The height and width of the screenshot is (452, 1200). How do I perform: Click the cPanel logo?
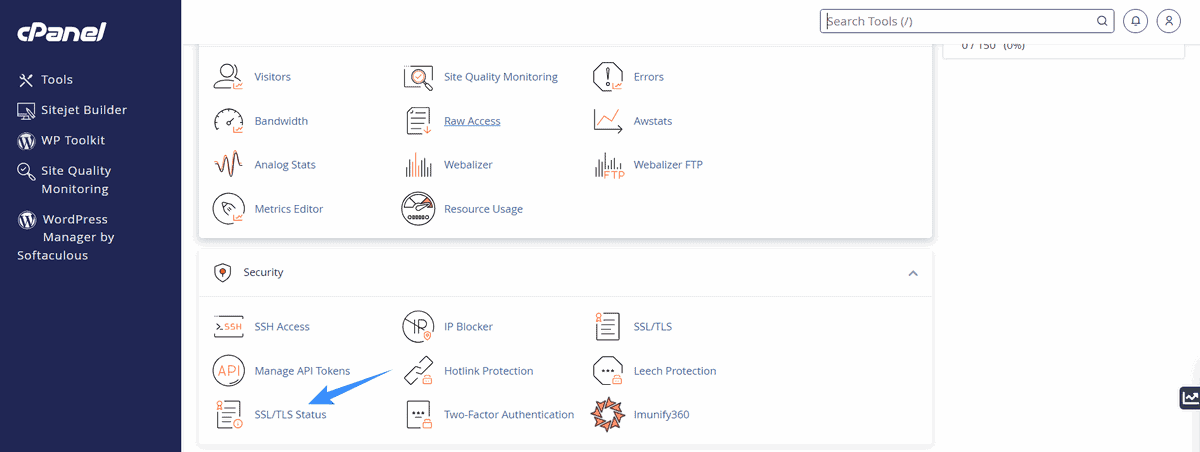tap(61, 32)
